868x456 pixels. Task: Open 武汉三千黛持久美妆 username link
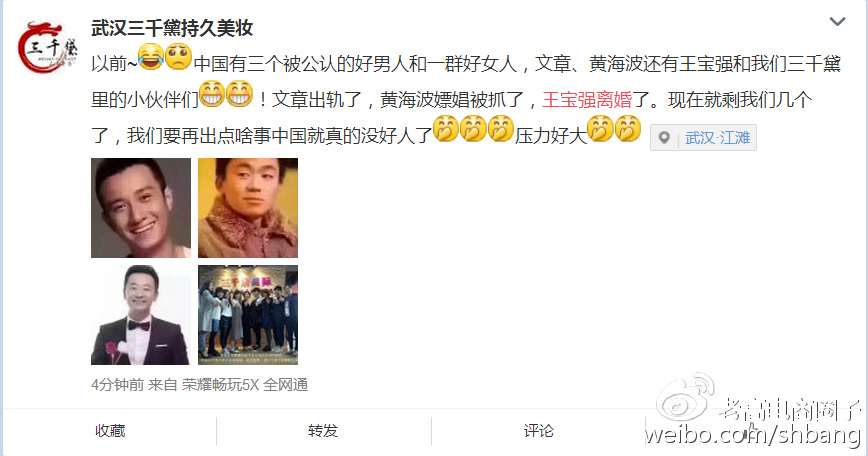[x=172, y=28]
